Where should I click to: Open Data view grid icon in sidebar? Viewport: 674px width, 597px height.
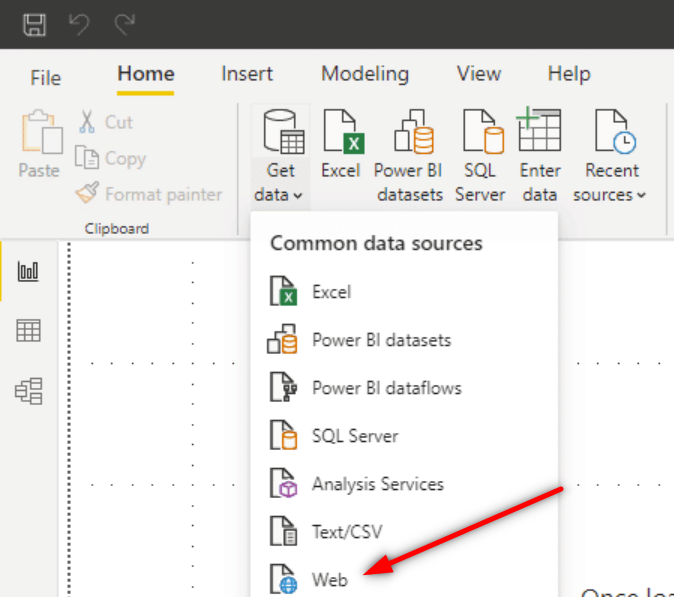click(x=28, y=331)
